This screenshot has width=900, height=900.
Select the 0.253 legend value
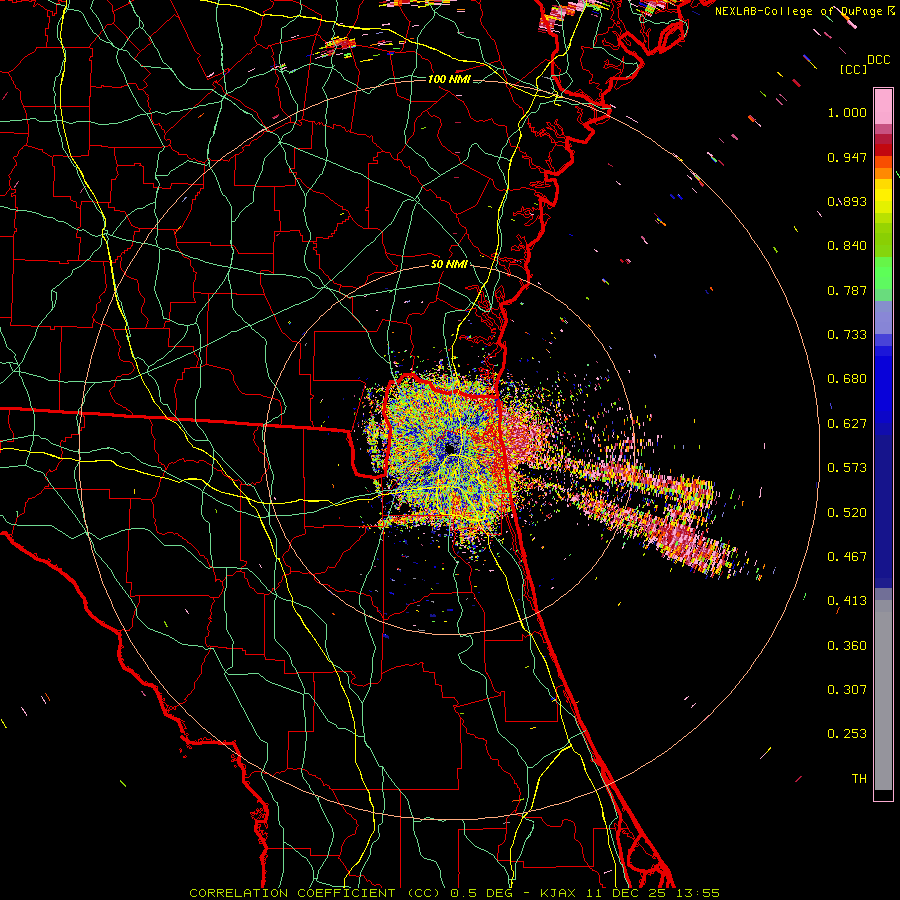click(x=847, y=734)
